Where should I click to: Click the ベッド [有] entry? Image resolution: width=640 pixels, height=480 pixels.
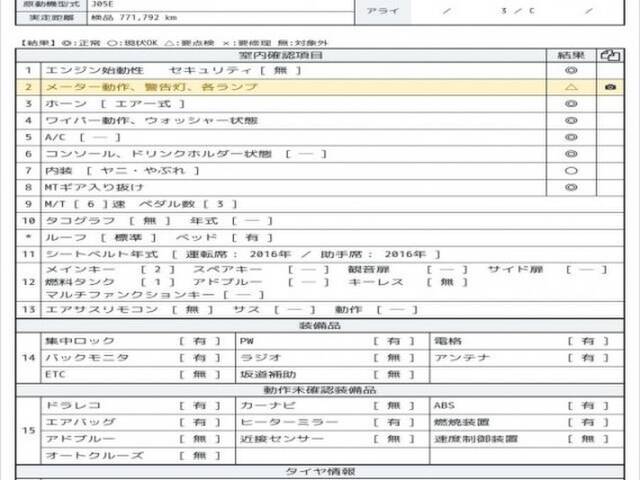tap(224, 238)
